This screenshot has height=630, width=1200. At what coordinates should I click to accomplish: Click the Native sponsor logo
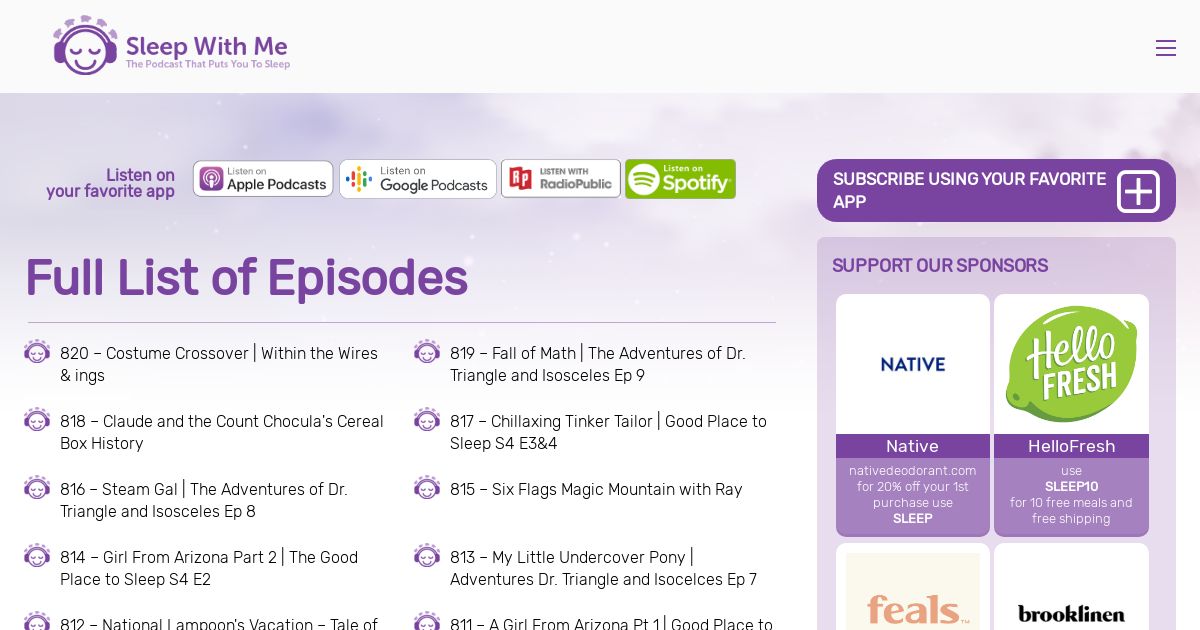click(x=913, y=364)
